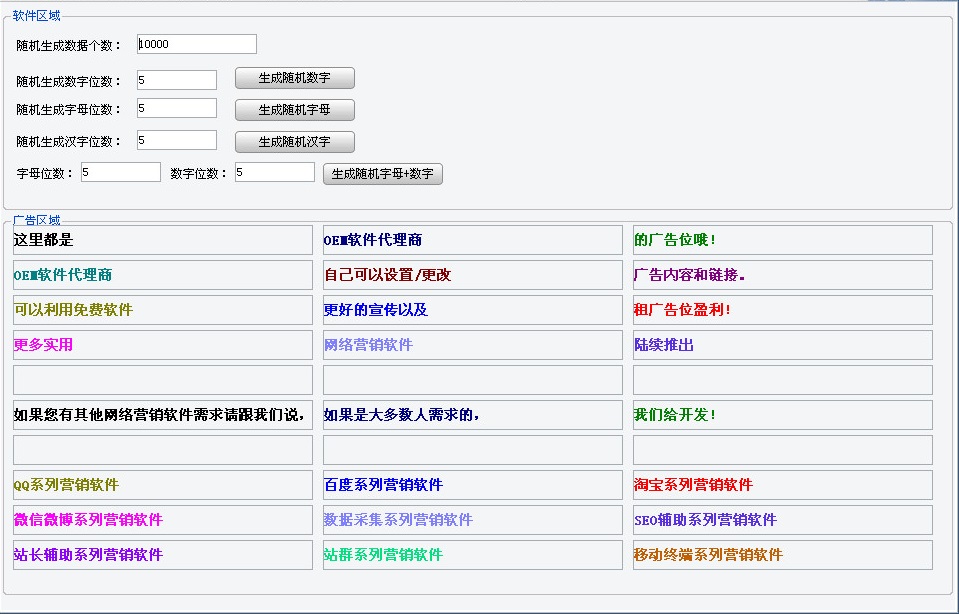The width and height of the screenshot is (959, 614).
Task: Open the 微信微博系列营销软件 ad link
Action: pyautogui.click(x=88, y=520)
